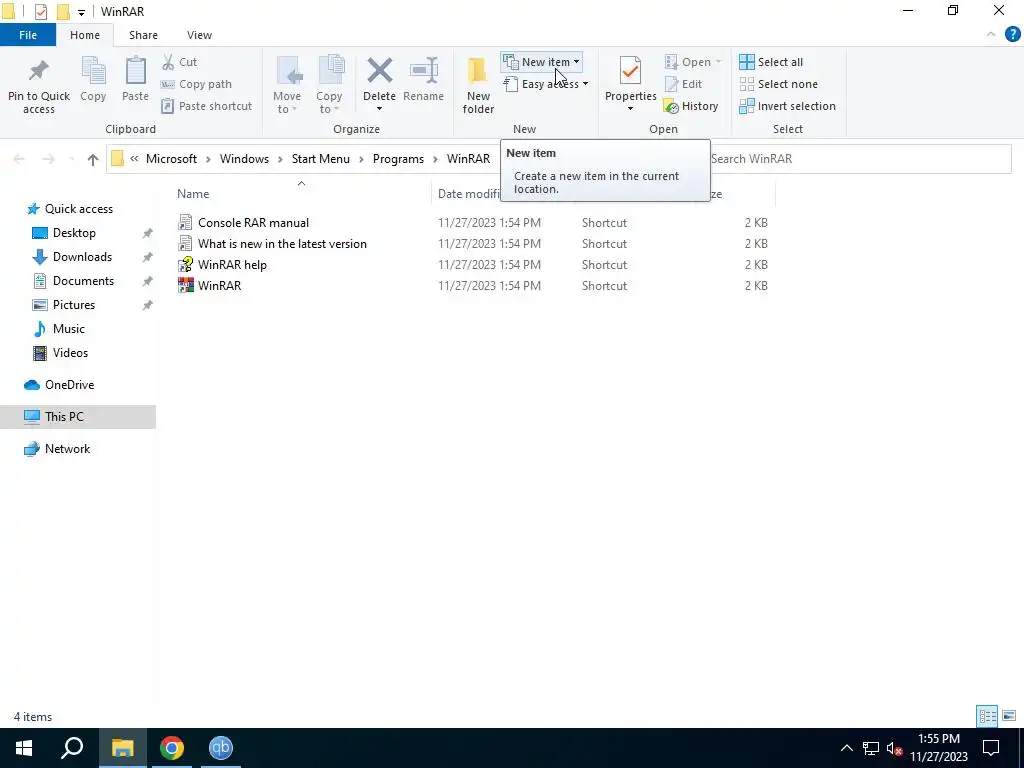The image size is (1024, 768).
Task: Open Pictures in Quick access
Action: [74, 305]
